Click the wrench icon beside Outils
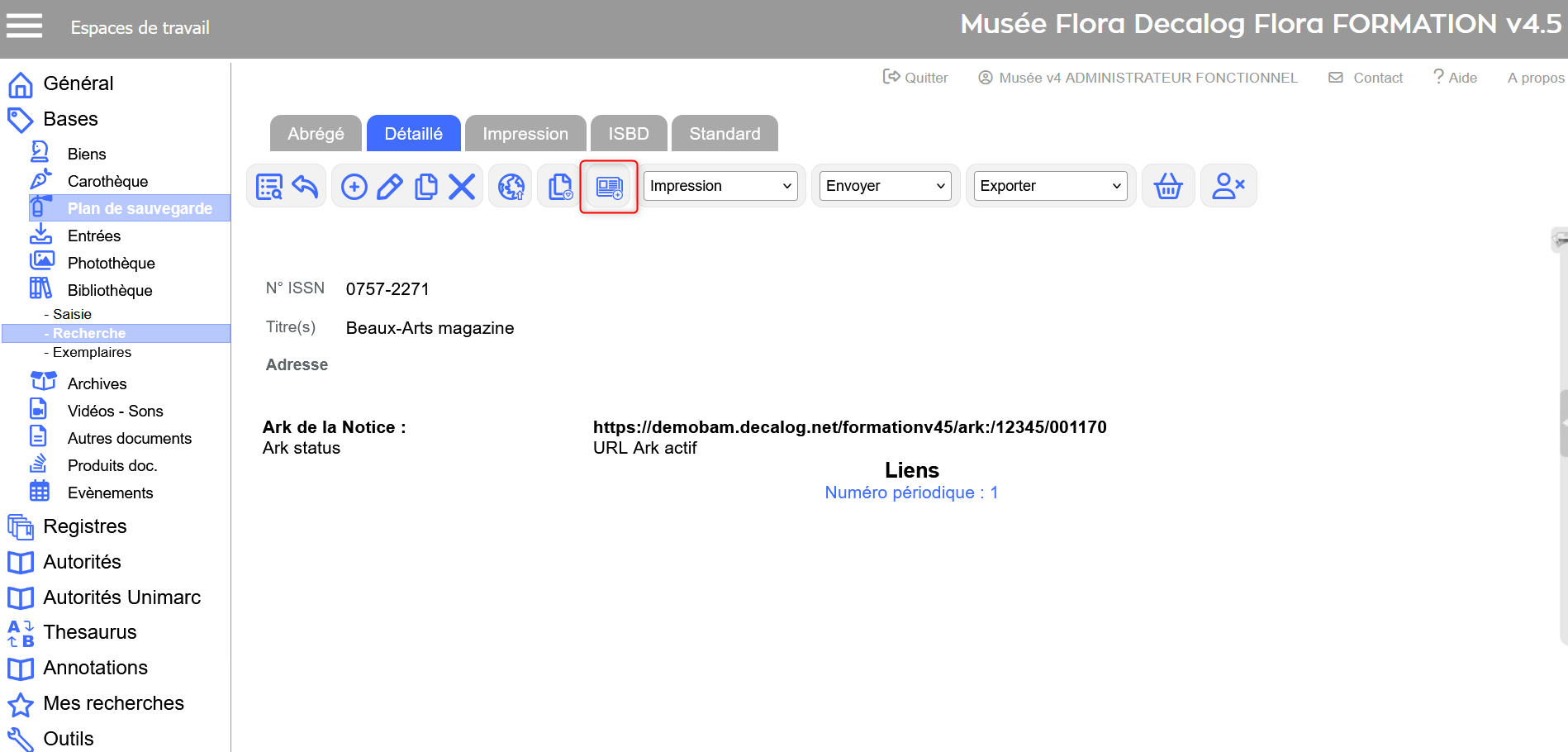Screen dimensions: 1568x752 pyautogui.click(x=21, y=740)
